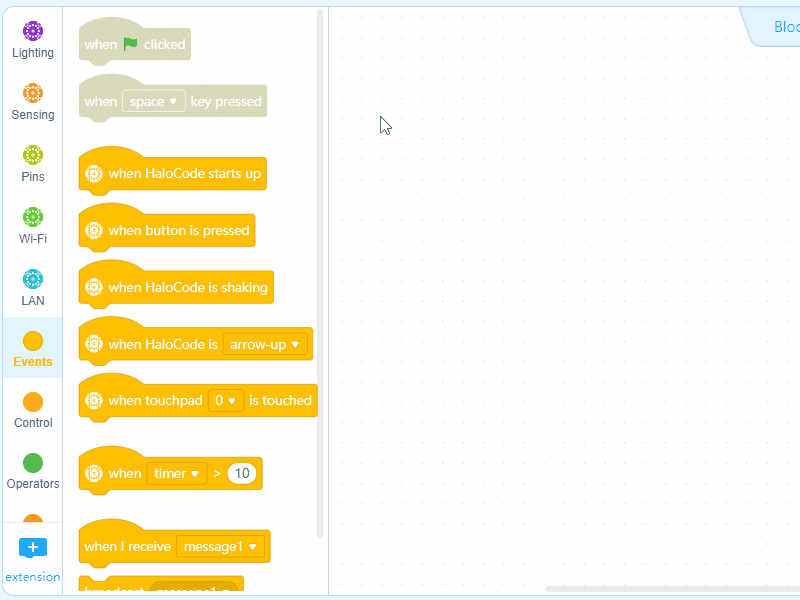800x600 pixels.
Task: Open the Sensing block category
Action: (33, 102)
